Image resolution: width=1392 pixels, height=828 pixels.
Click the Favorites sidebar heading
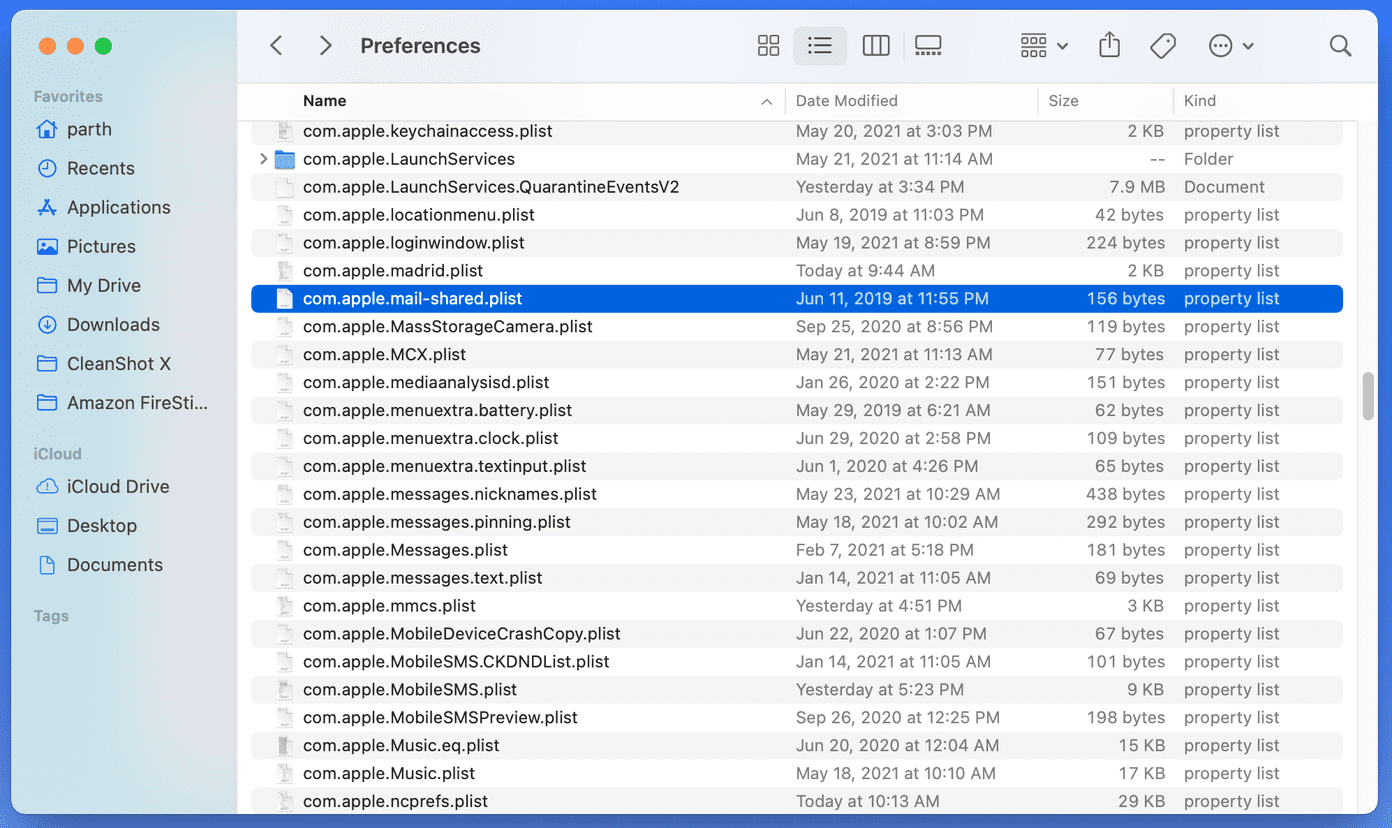[68, 96]
